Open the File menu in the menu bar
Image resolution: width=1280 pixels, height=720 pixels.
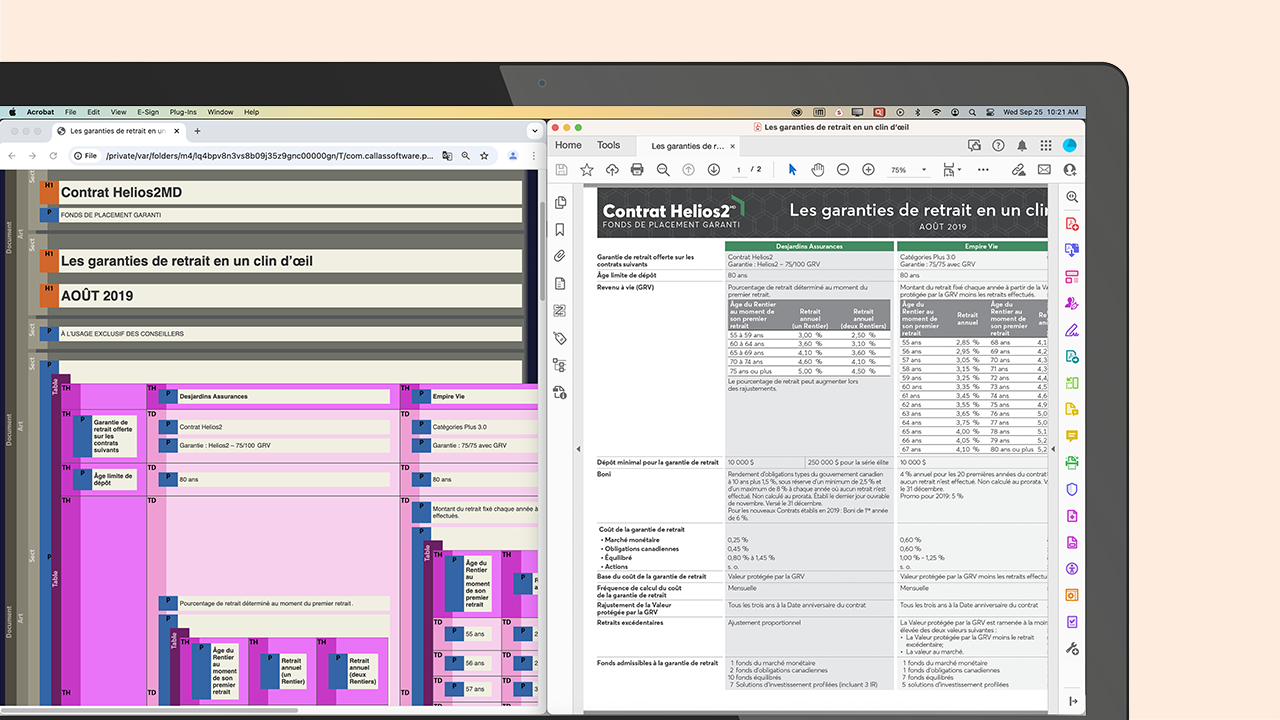click(x=71, y=112)
